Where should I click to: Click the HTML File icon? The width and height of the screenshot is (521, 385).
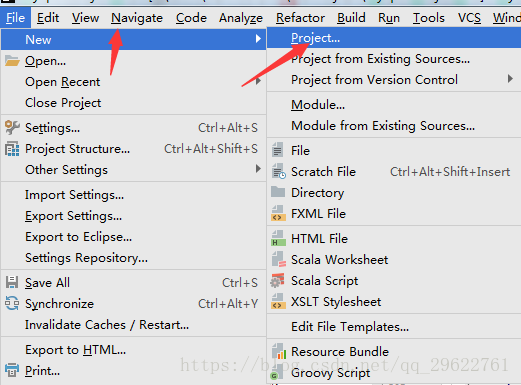(x=278, y=239)
